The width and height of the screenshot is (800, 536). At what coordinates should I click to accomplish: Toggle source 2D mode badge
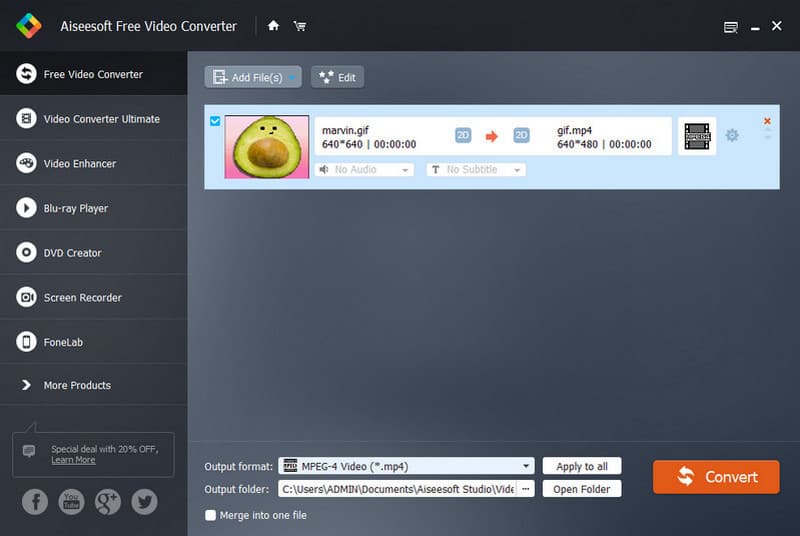(x=463, y=135)
